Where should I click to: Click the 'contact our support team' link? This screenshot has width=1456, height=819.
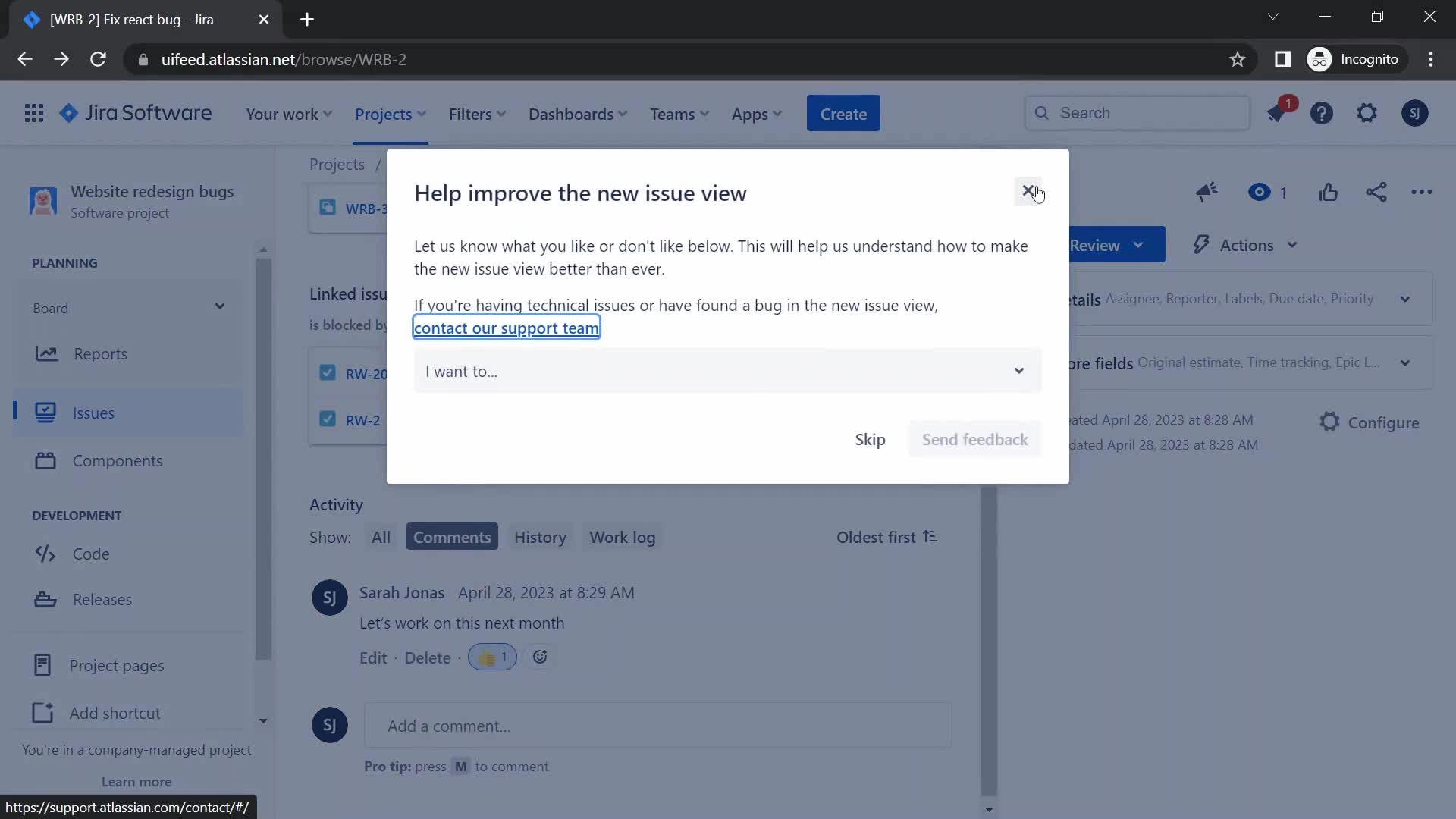point(507,327)
